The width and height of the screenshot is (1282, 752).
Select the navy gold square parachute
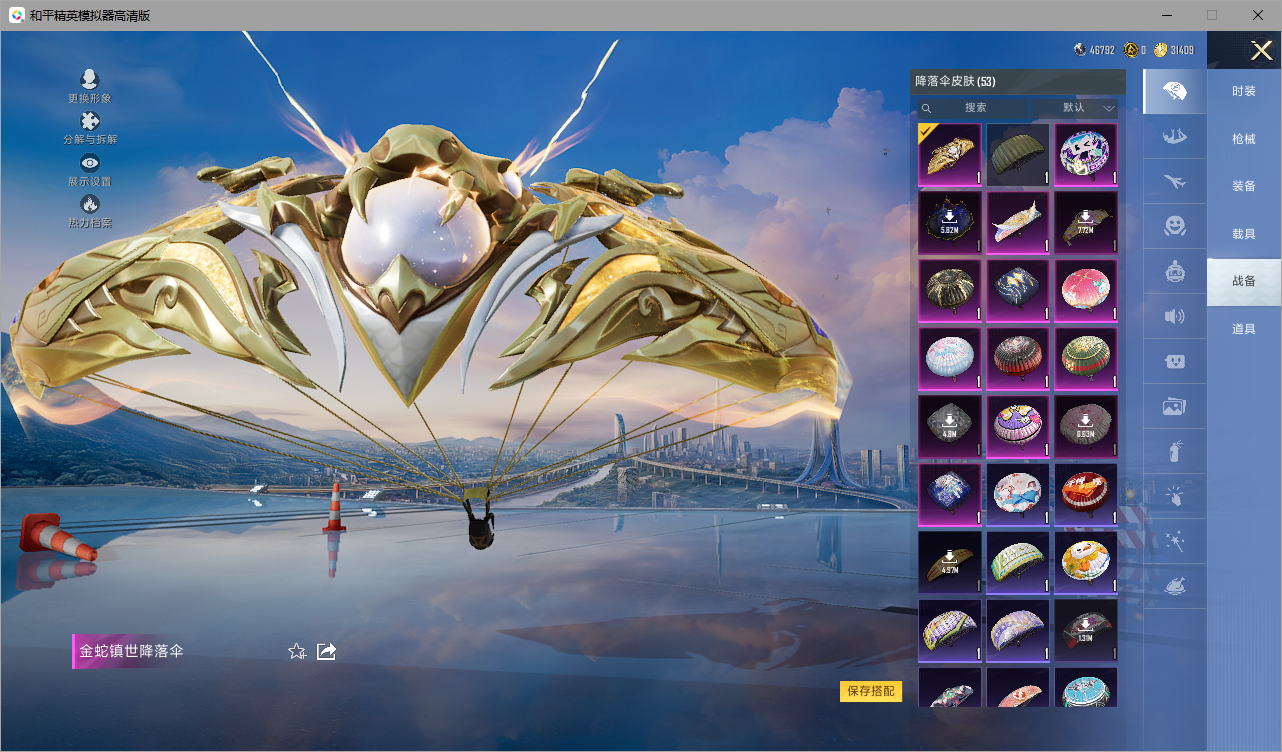point(1018,290)
